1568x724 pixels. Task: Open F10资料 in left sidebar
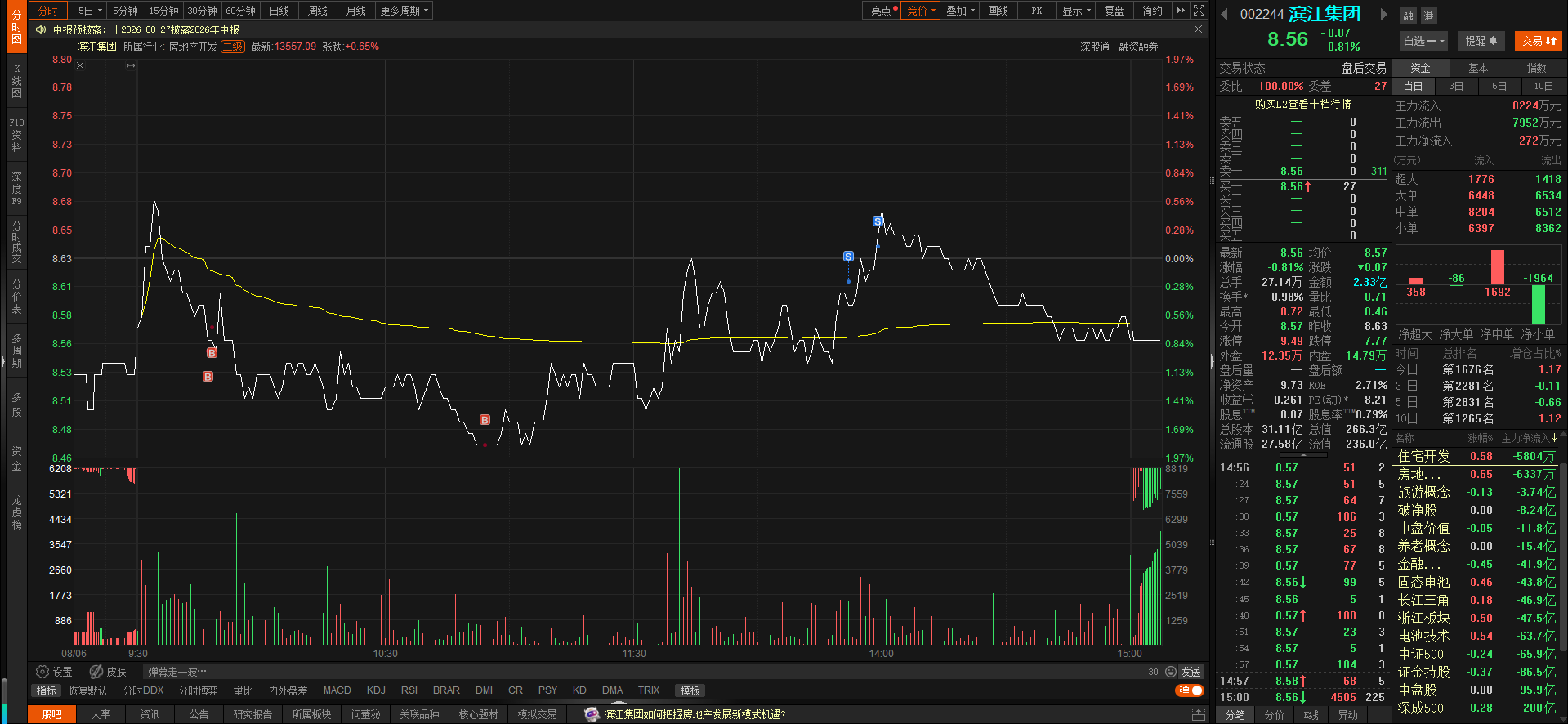point(16,135)
